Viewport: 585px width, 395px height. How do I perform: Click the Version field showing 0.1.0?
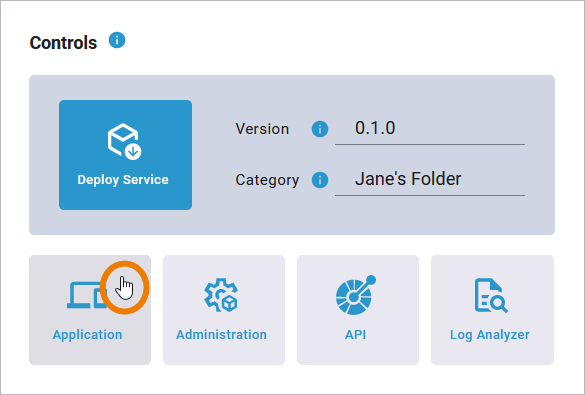click(x=430, y=129)
